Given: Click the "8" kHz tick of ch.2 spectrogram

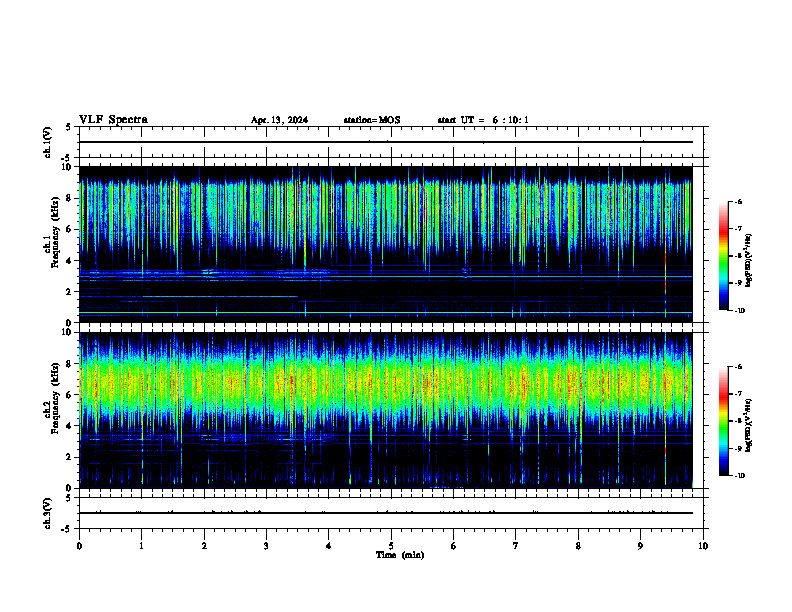Looking at the screenshot, I should (70, 364).
